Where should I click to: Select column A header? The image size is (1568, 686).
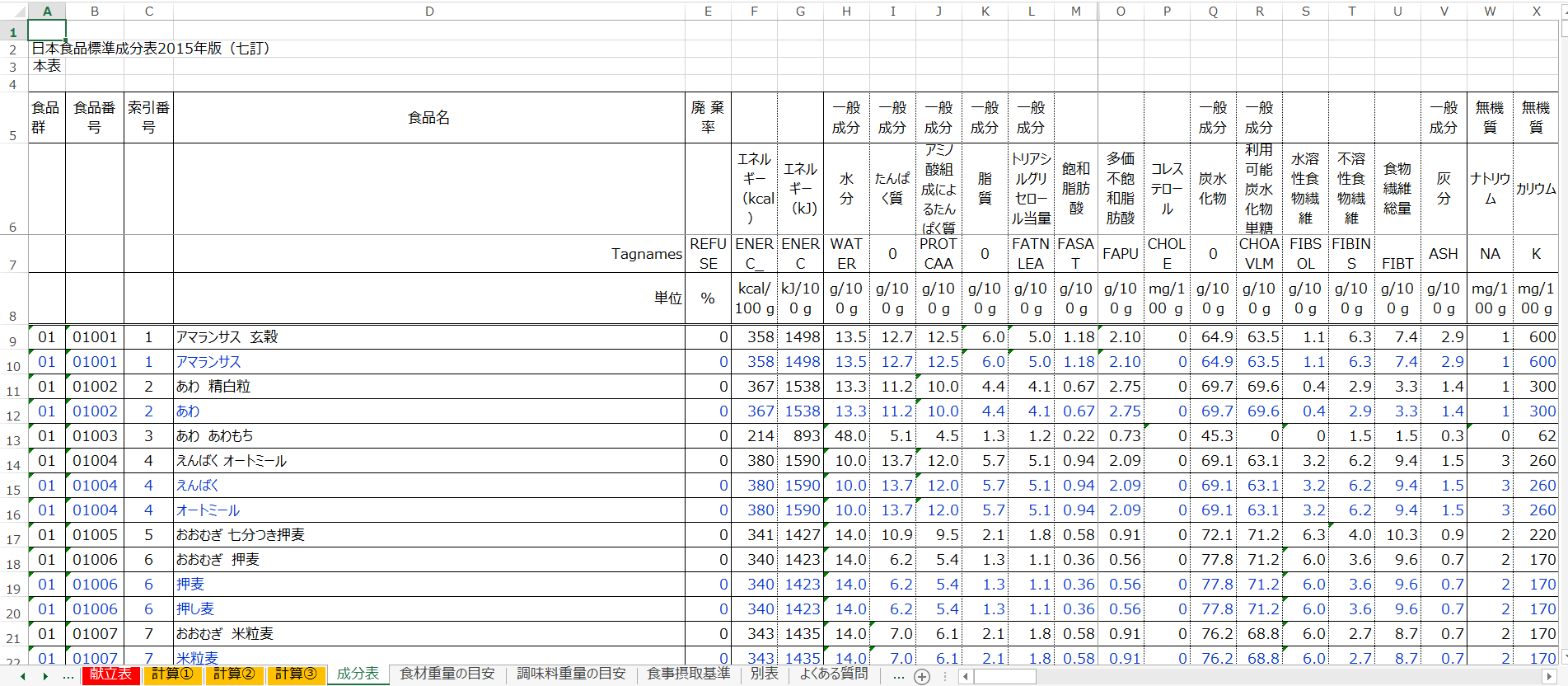[x=47, y=12]
